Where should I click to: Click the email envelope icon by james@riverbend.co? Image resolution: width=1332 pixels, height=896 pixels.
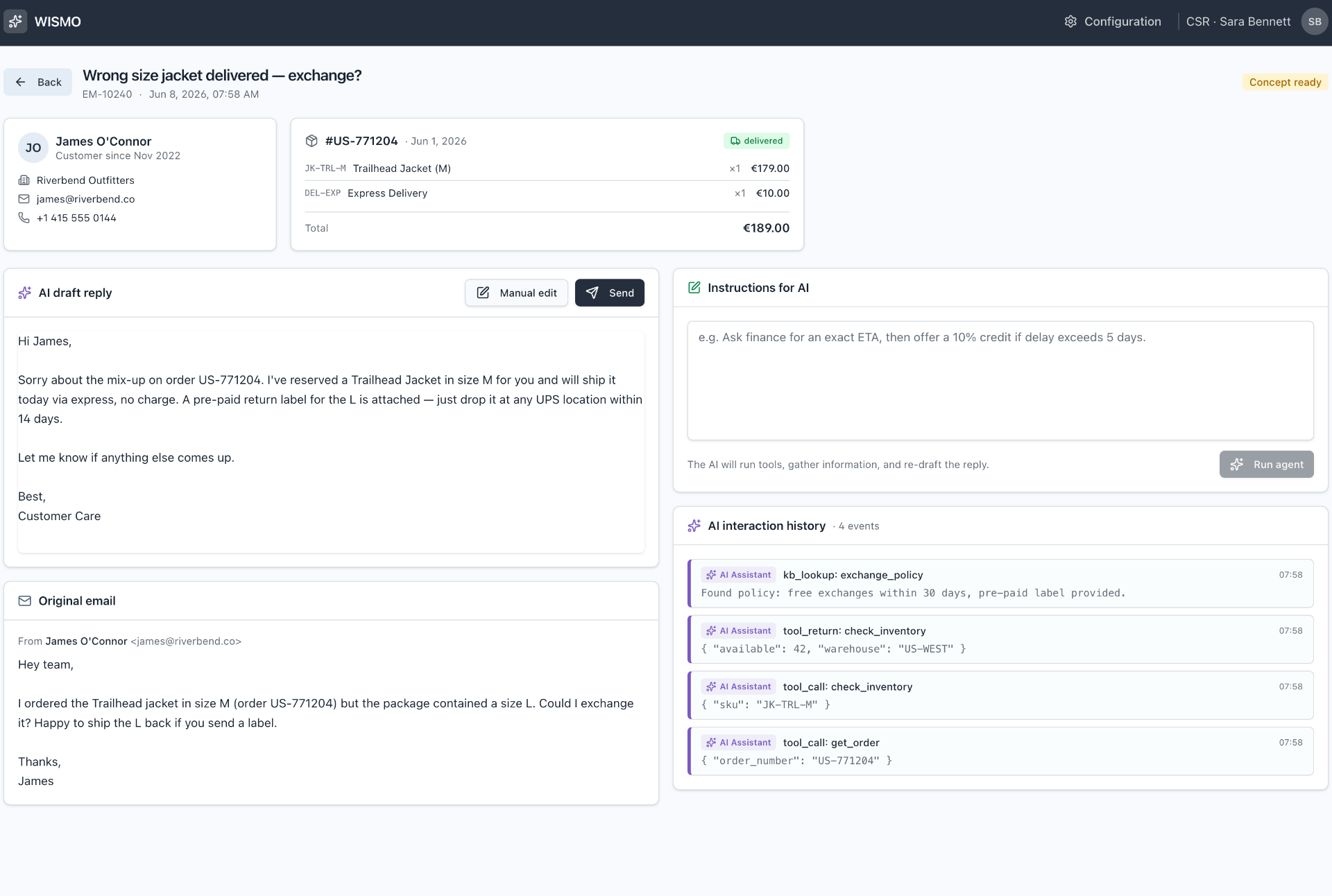pos(24,199)
